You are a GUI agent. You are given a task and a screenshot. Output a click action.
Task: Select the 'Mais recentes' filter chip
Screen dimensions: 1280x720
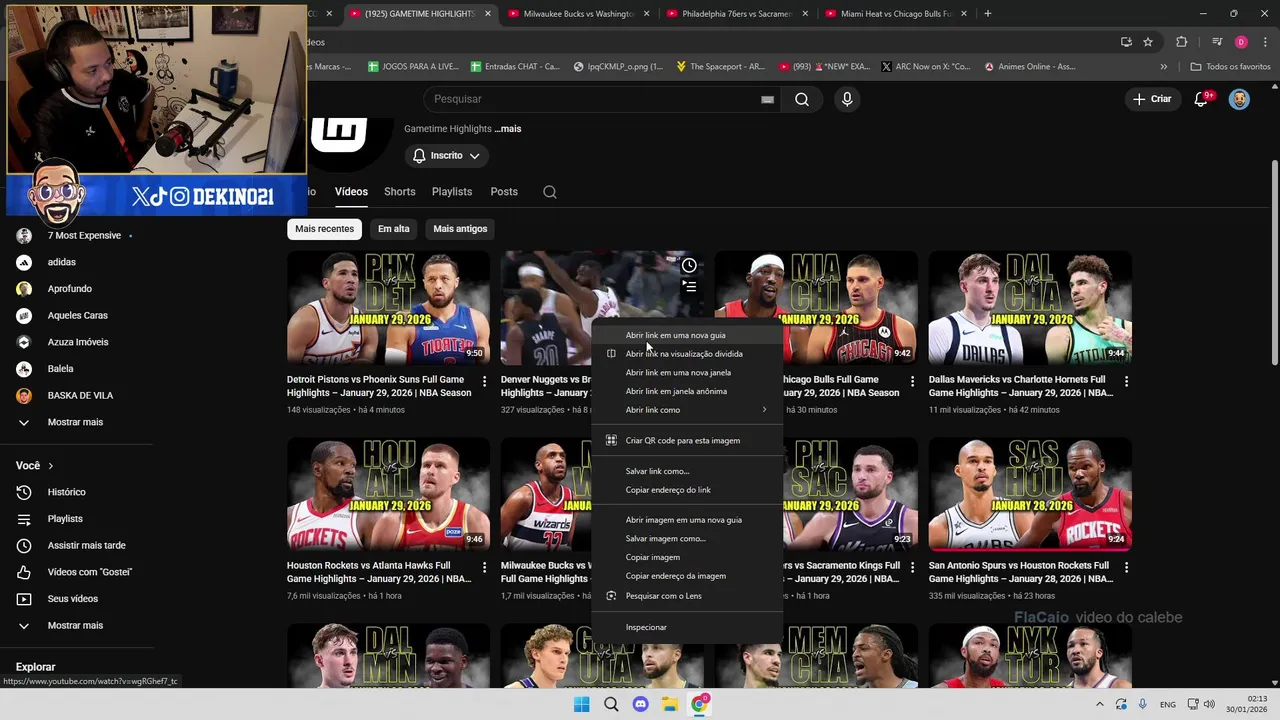pyautogui.click(x=324, y=229)
